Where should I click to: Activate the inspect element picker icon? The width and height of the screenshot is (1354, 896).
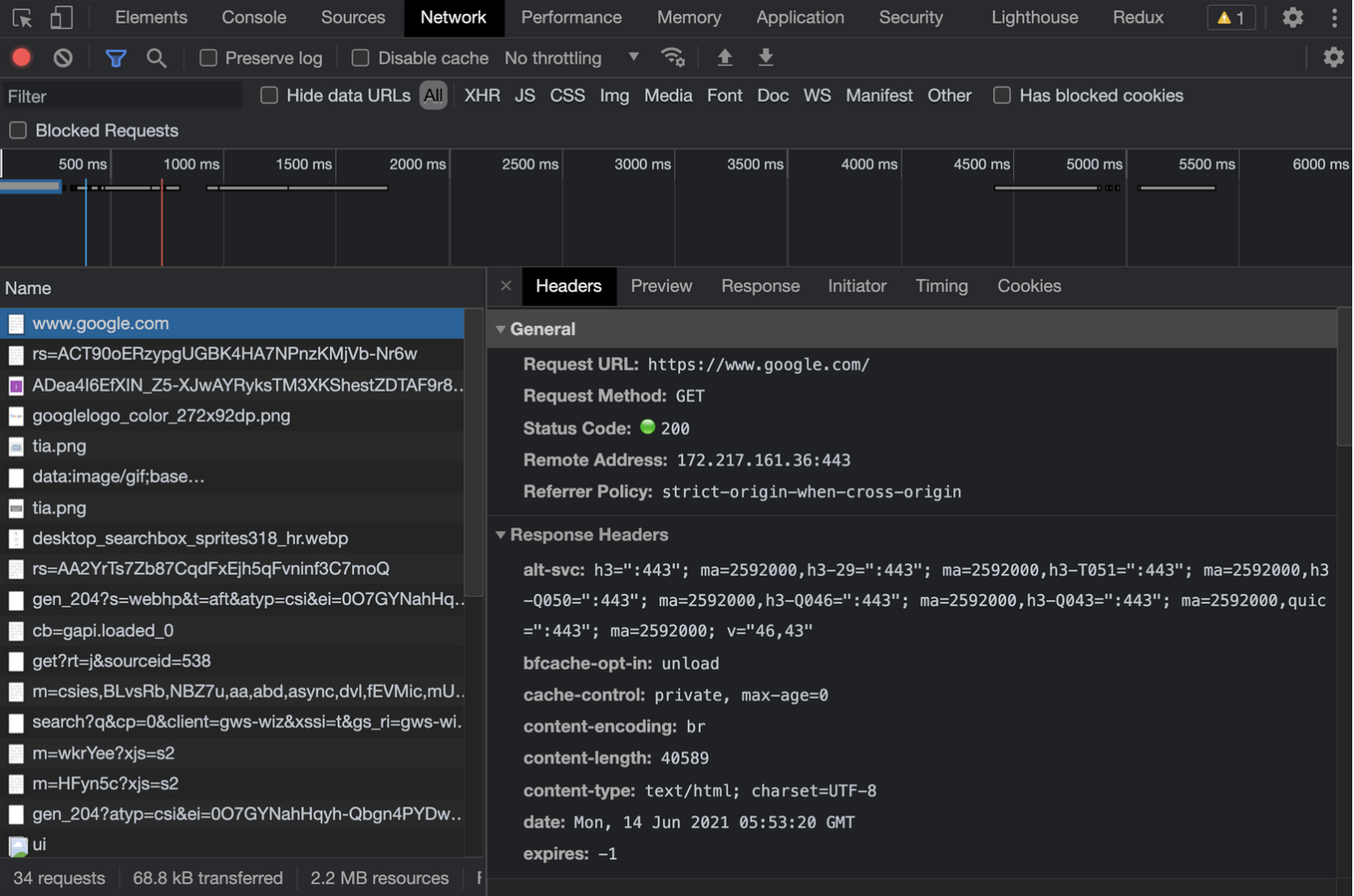click(x=22, y=18)
